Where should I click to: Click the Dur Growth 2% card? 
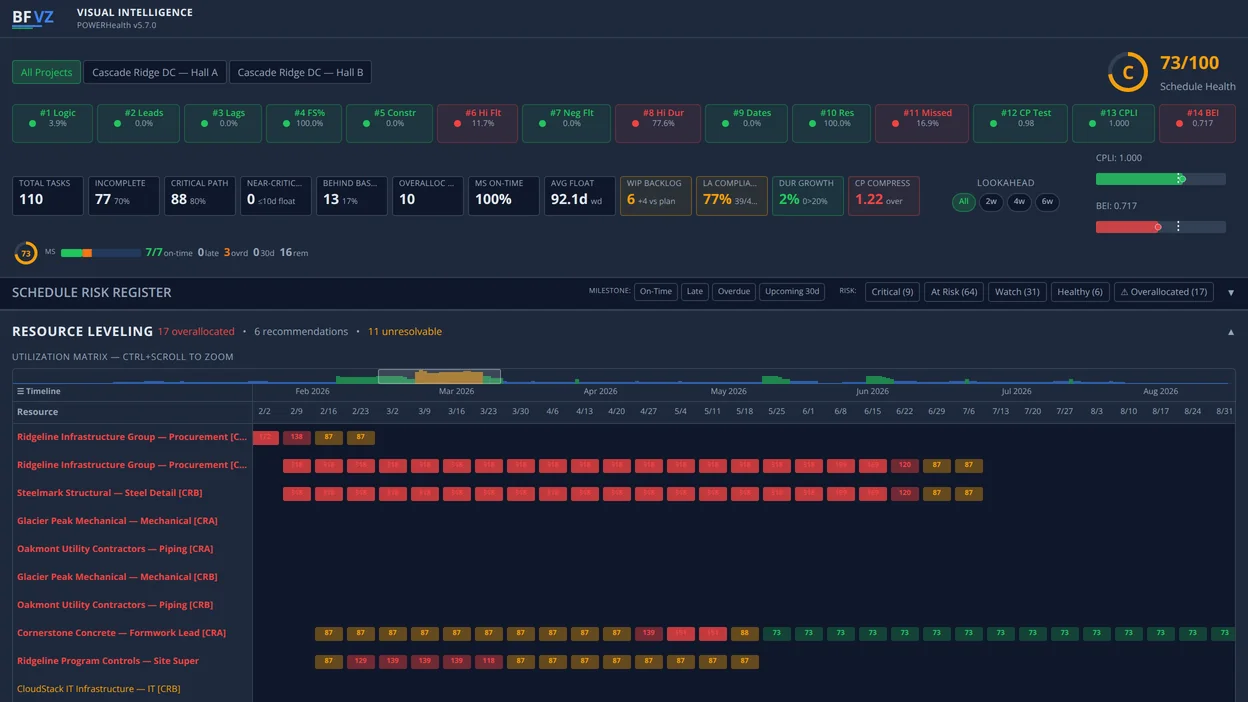click(x=807, y=196)
